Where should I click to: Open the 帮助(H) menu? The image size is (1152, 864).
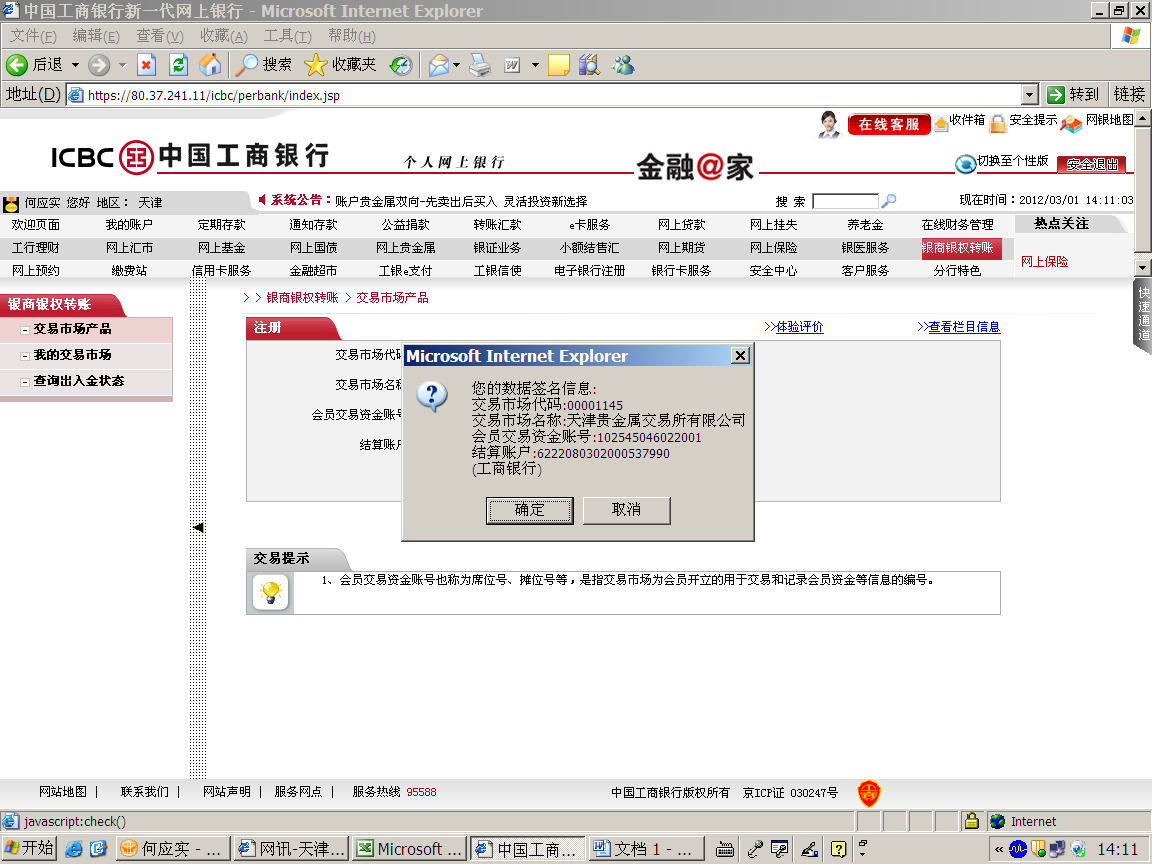click(x=352, y=36)
